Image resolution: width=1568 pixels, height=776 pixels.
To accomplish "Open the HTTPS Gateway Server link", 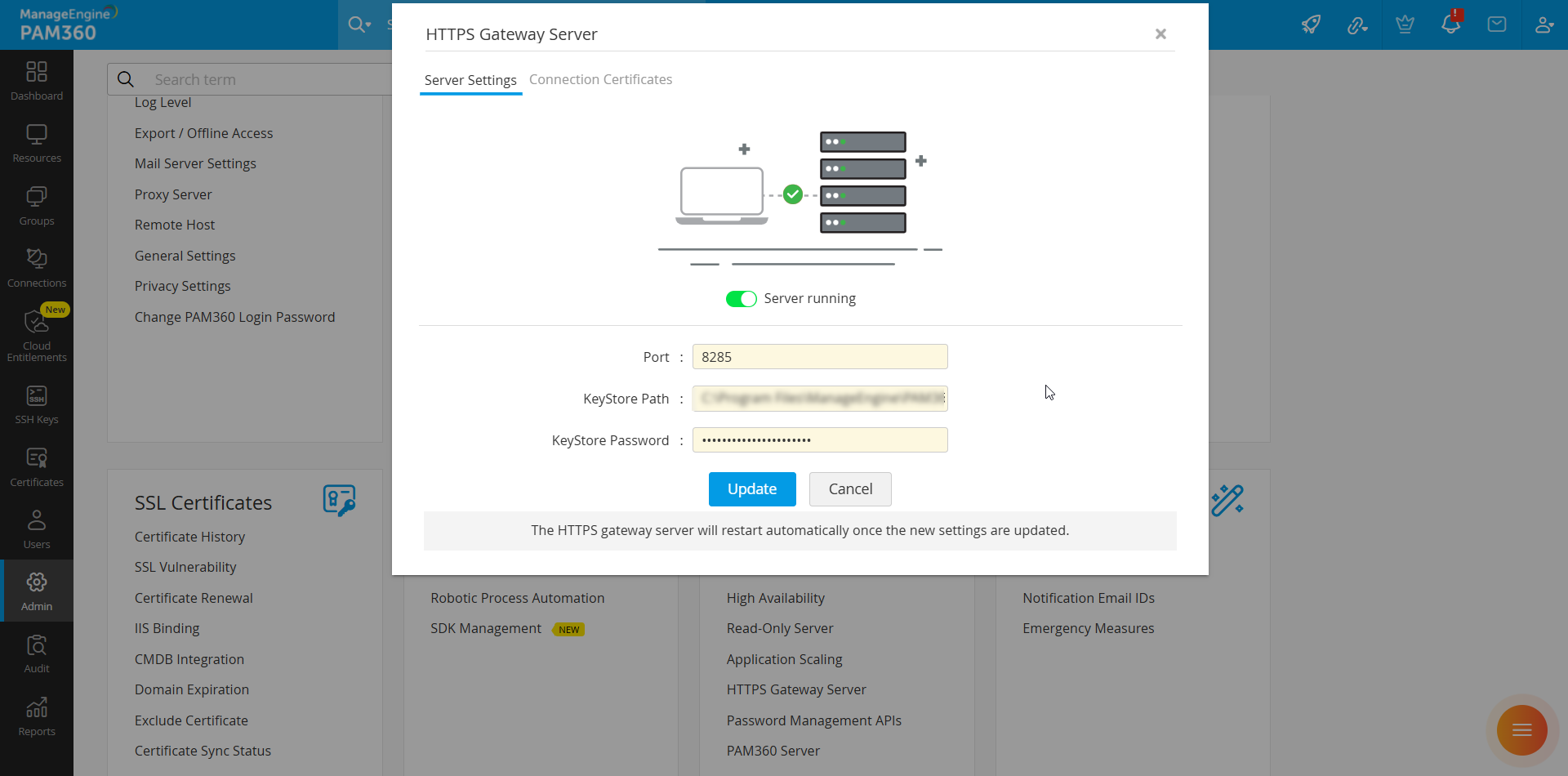I will 795,689.
